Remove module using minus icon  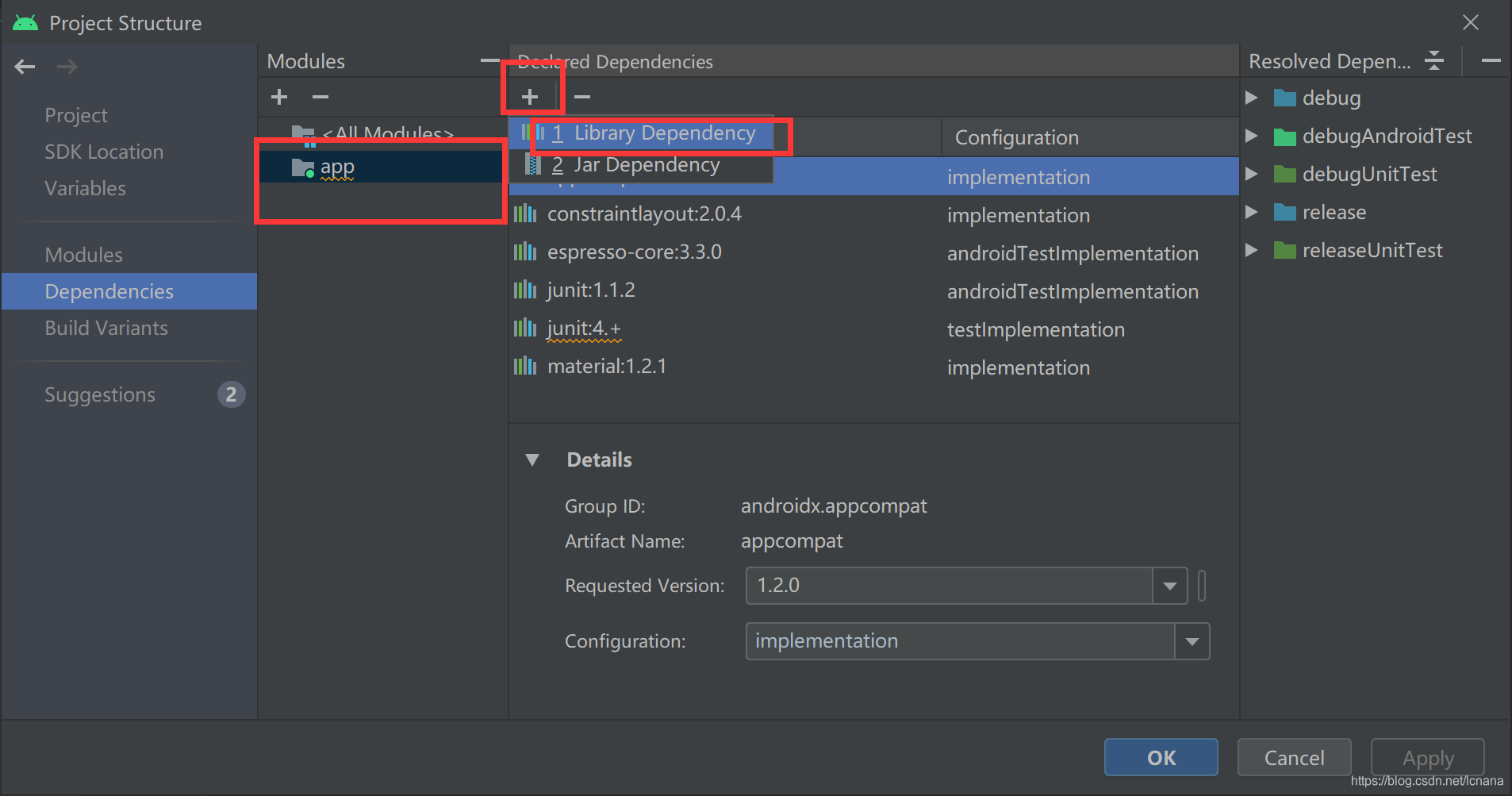[x=320, y=97]
